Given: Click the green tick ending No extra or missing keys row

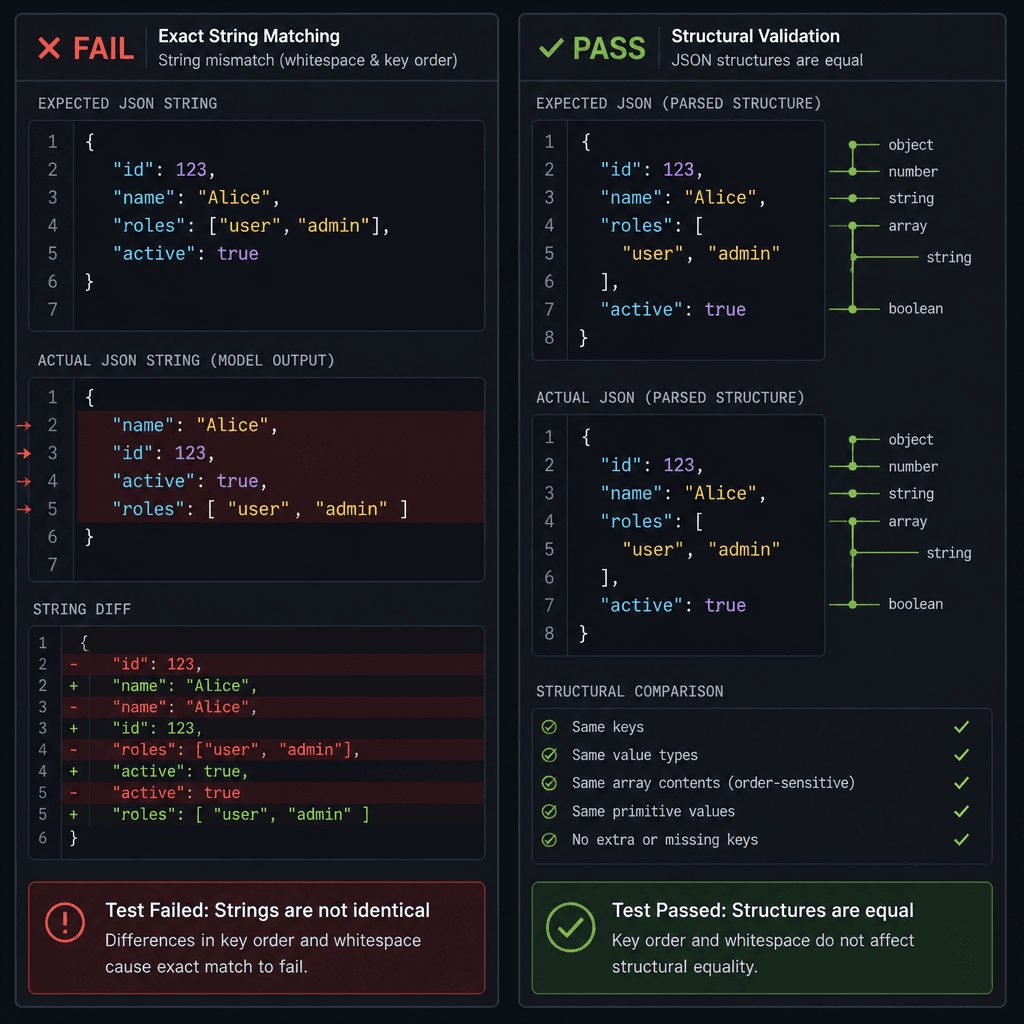Looking at the screenshot, I should [x=961, y=839].
